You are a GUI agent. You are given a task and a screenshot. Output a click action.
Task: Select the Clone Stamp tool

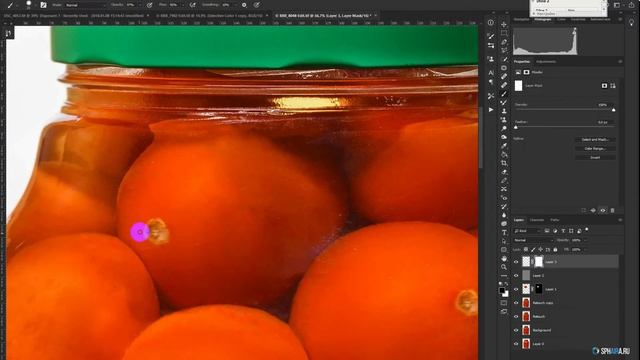tap(504, 111)
